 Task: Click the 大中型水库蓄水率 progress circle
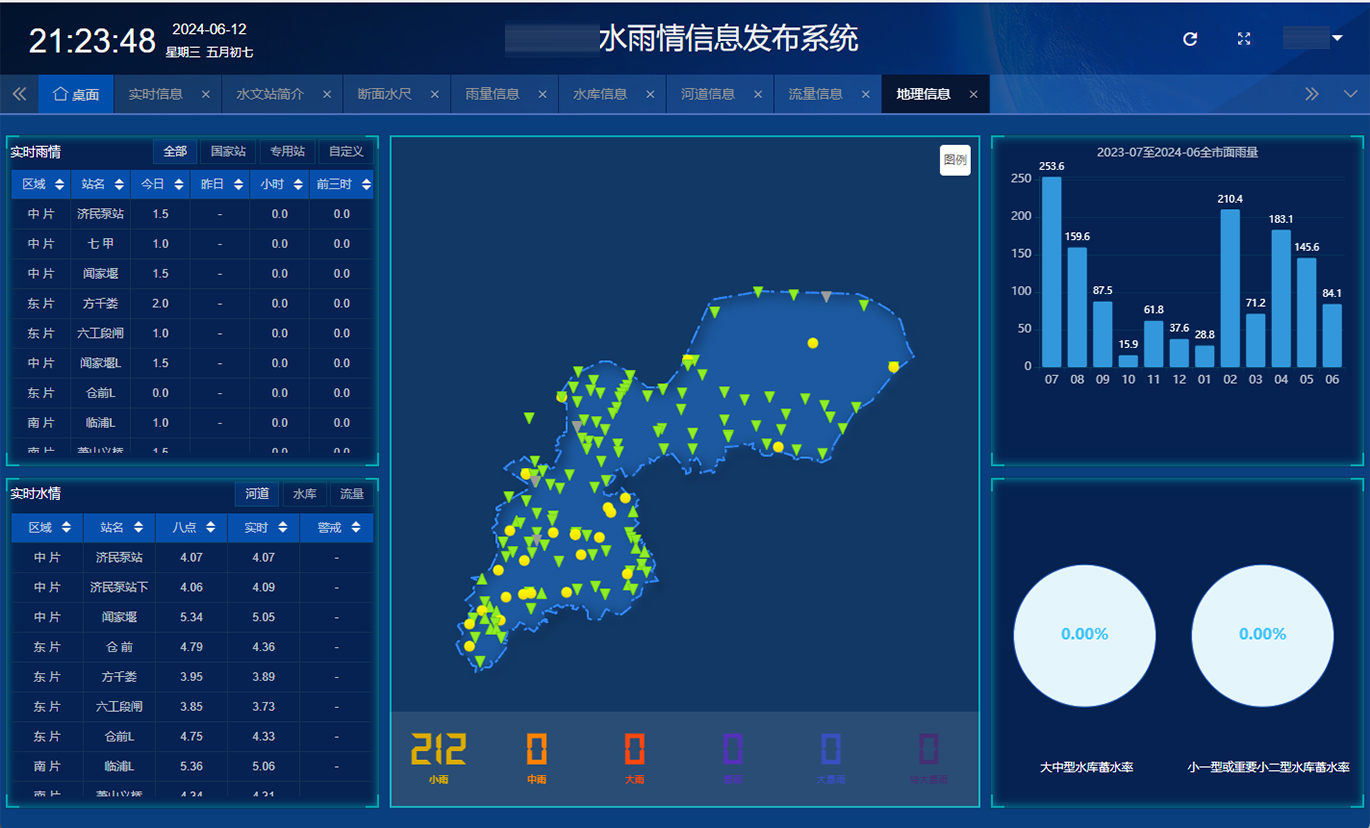coord(1084,634)
